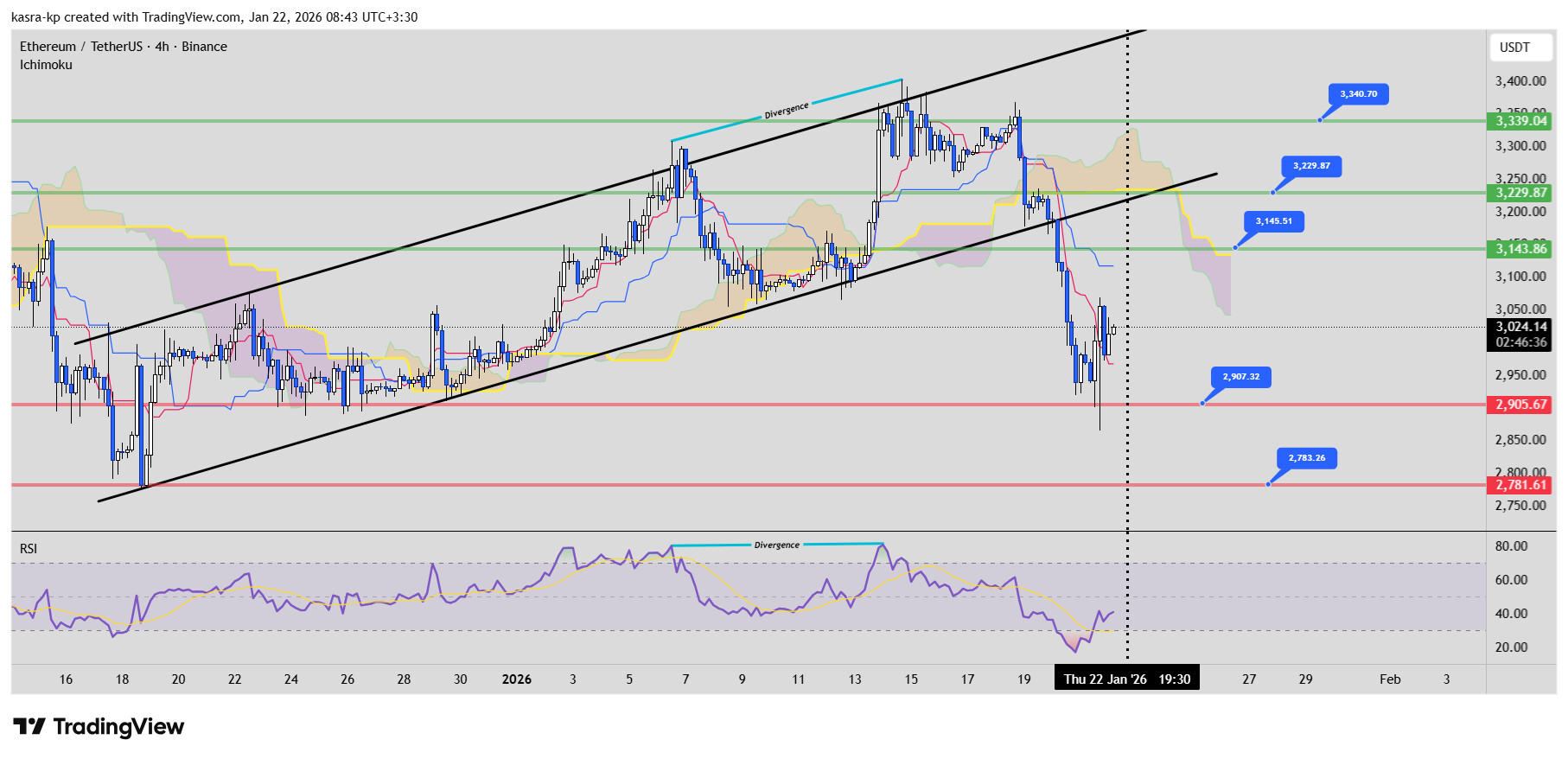Click the Thu 22 Jan '26 date marker
Image resolution: width=1568 pixels, height=759 pixels.
click(1125, 679)
